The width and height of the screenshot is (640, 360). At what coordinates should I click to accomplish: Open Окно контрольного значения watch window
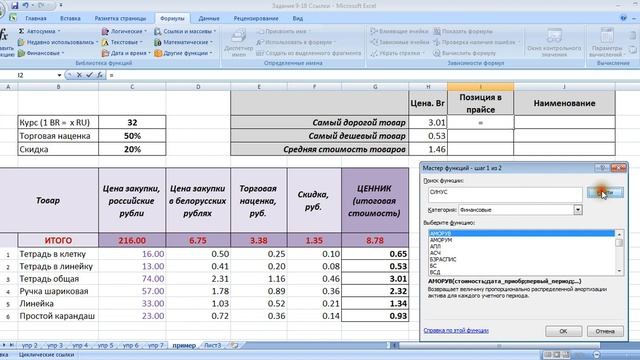point(554,42)
